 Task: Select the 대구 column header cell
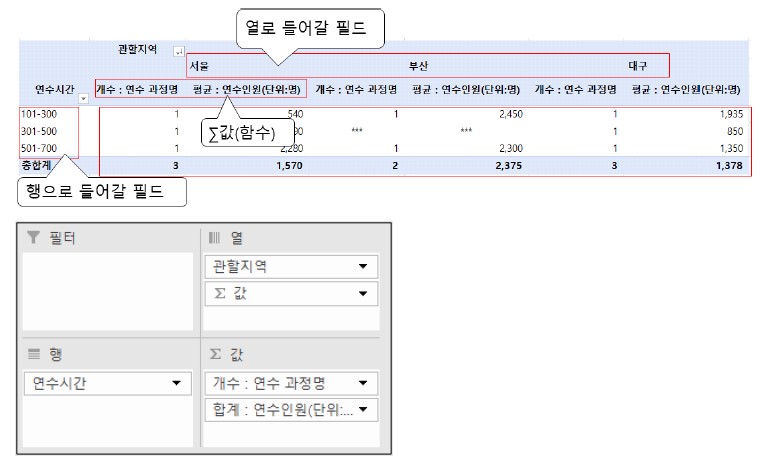(637, 67)
